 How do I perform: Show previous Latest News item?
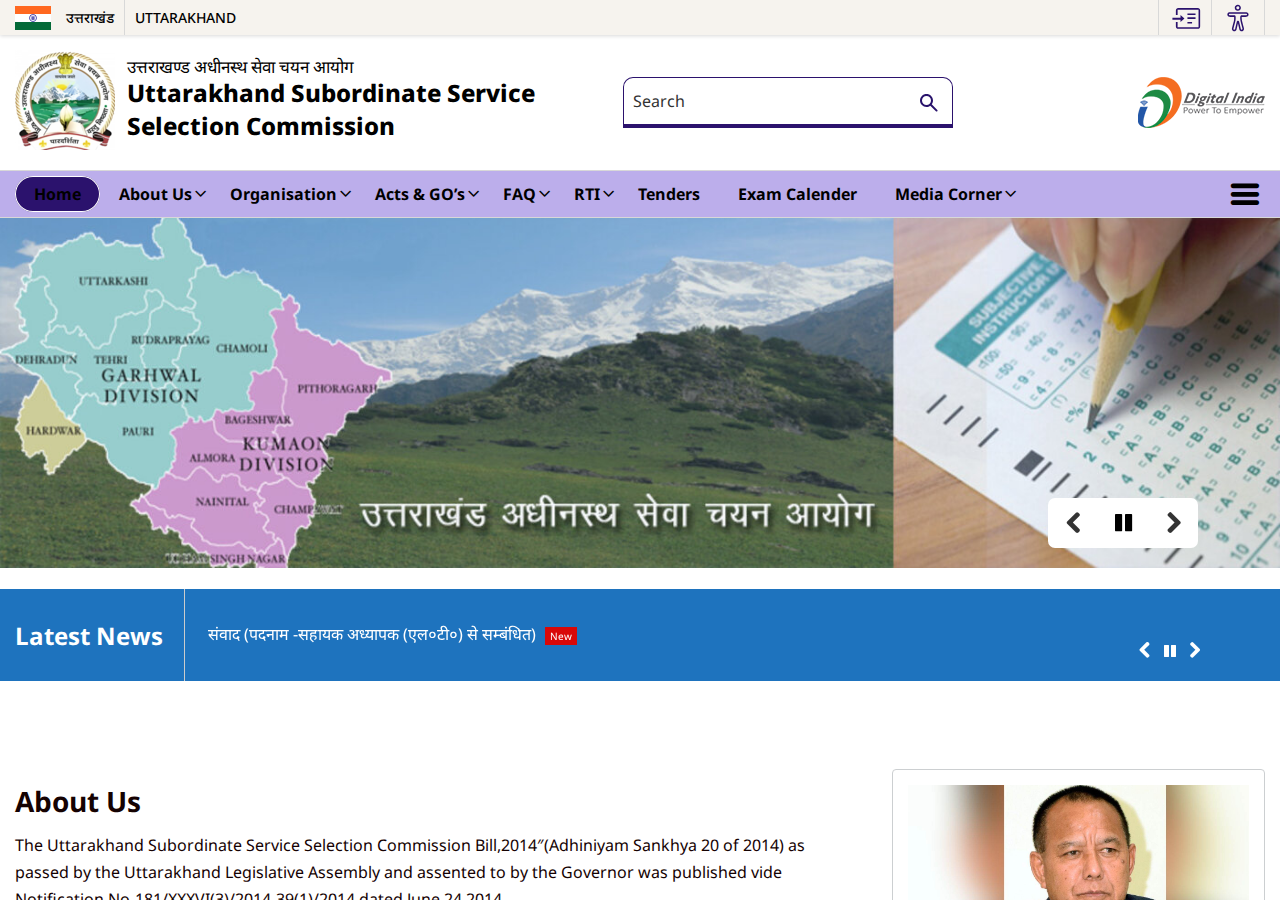[x=1145, y=650]
